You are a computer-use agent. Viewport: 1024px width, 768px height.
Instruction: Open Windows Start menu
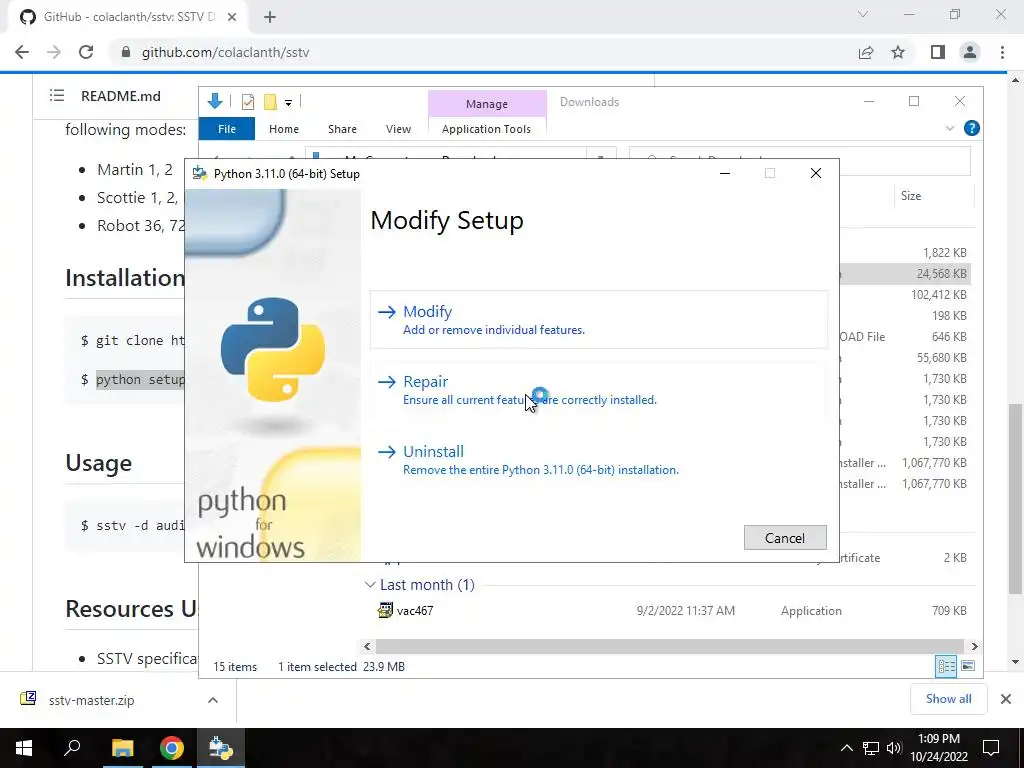pyautogui.click(x=24, y=748)
